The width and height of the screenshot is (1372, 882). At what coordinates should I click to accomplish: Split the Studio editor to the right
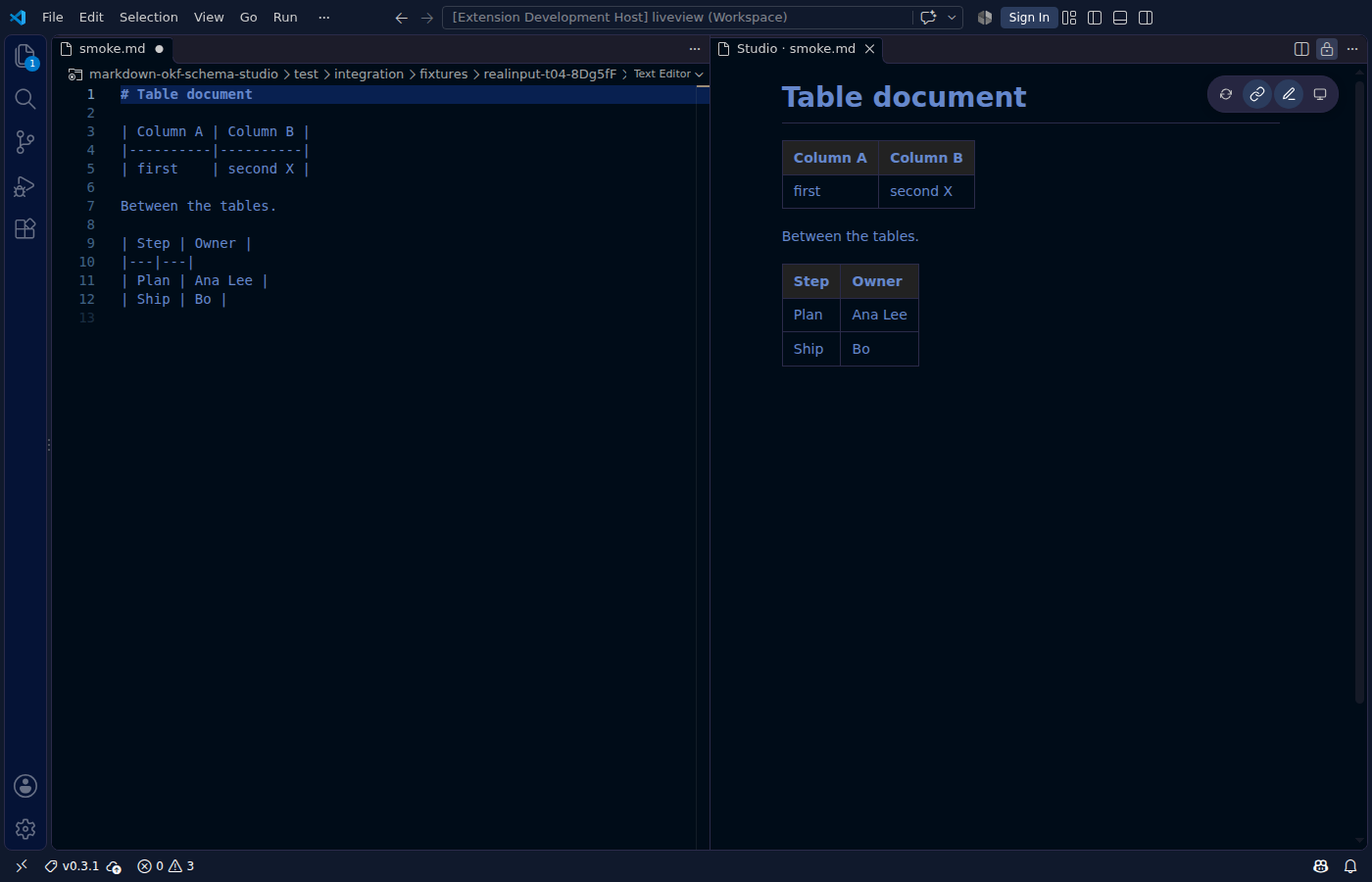(1301, 49)
